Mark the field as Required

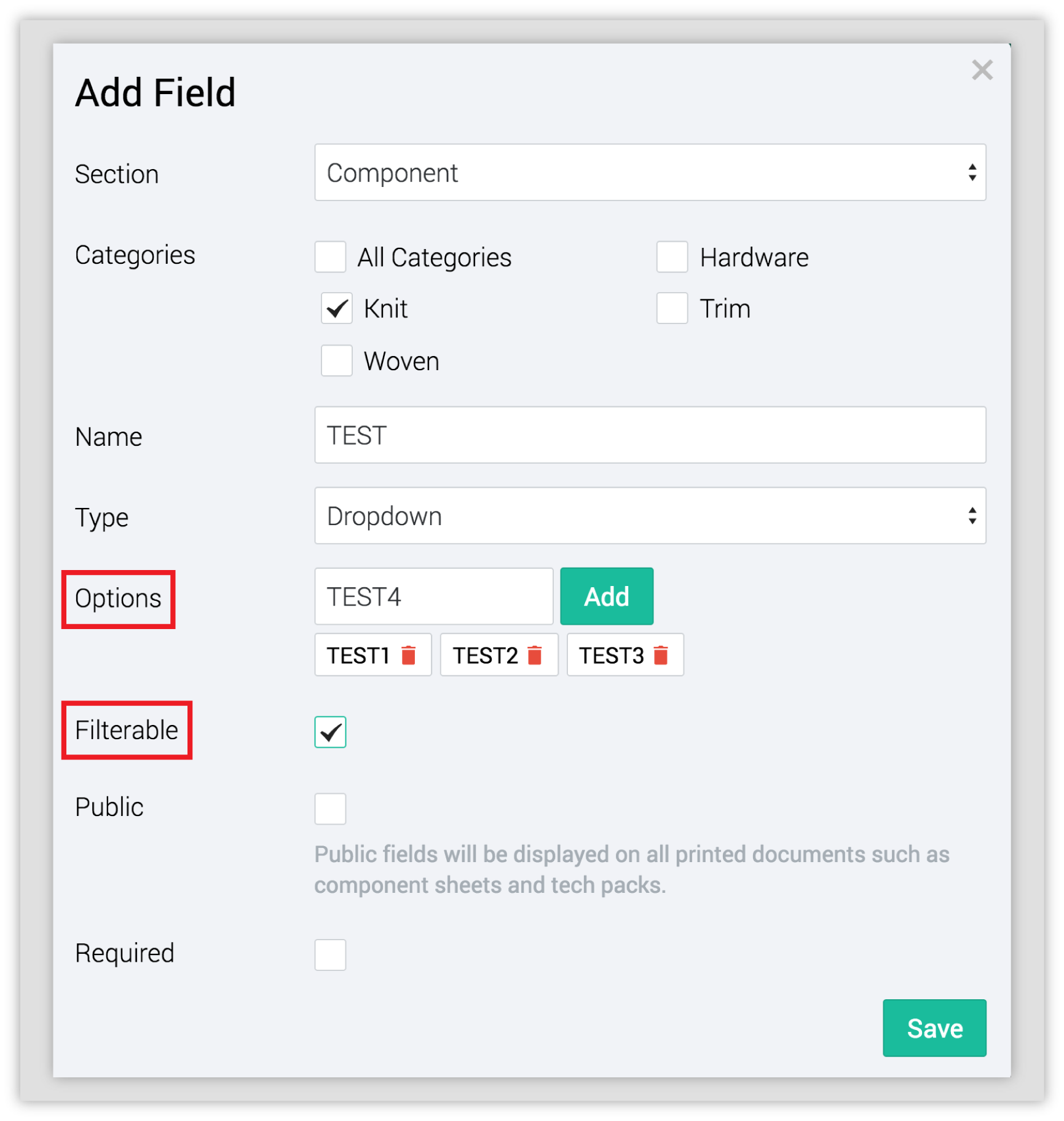pyautogui.click(x=330, y=955)
